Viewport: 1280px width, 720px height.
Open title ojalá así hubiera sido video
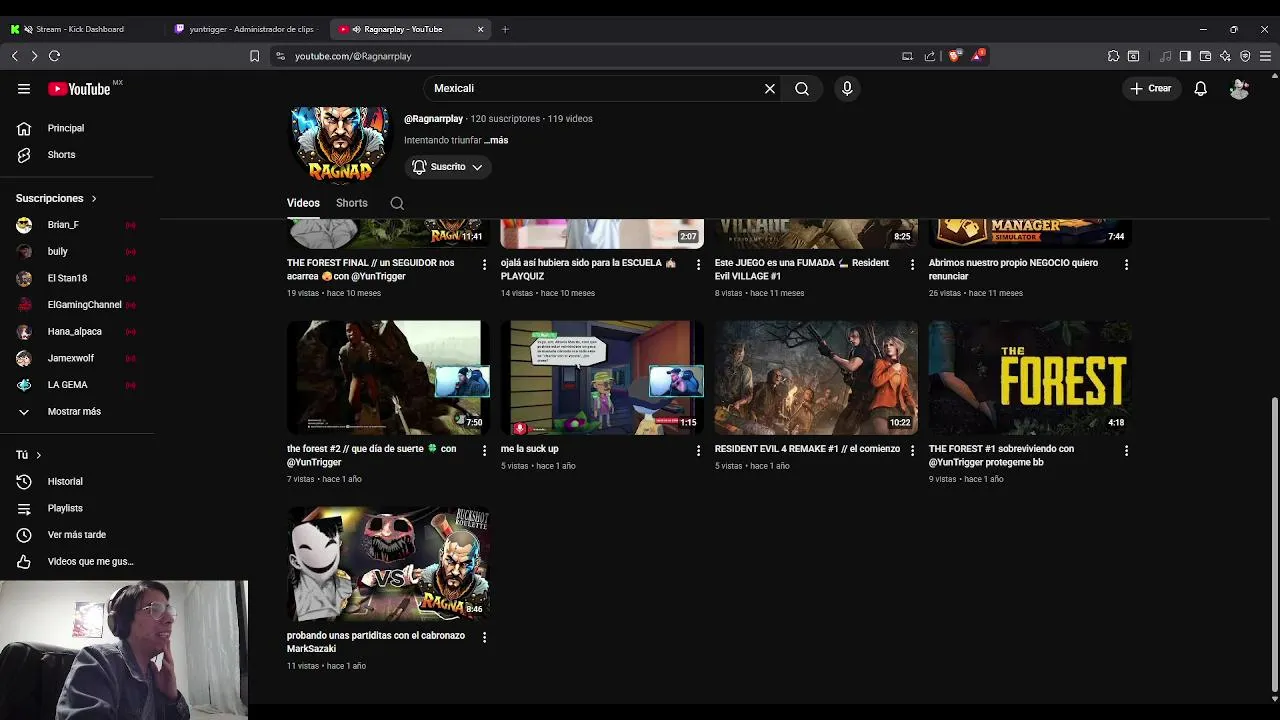click(x=588, y=270)
